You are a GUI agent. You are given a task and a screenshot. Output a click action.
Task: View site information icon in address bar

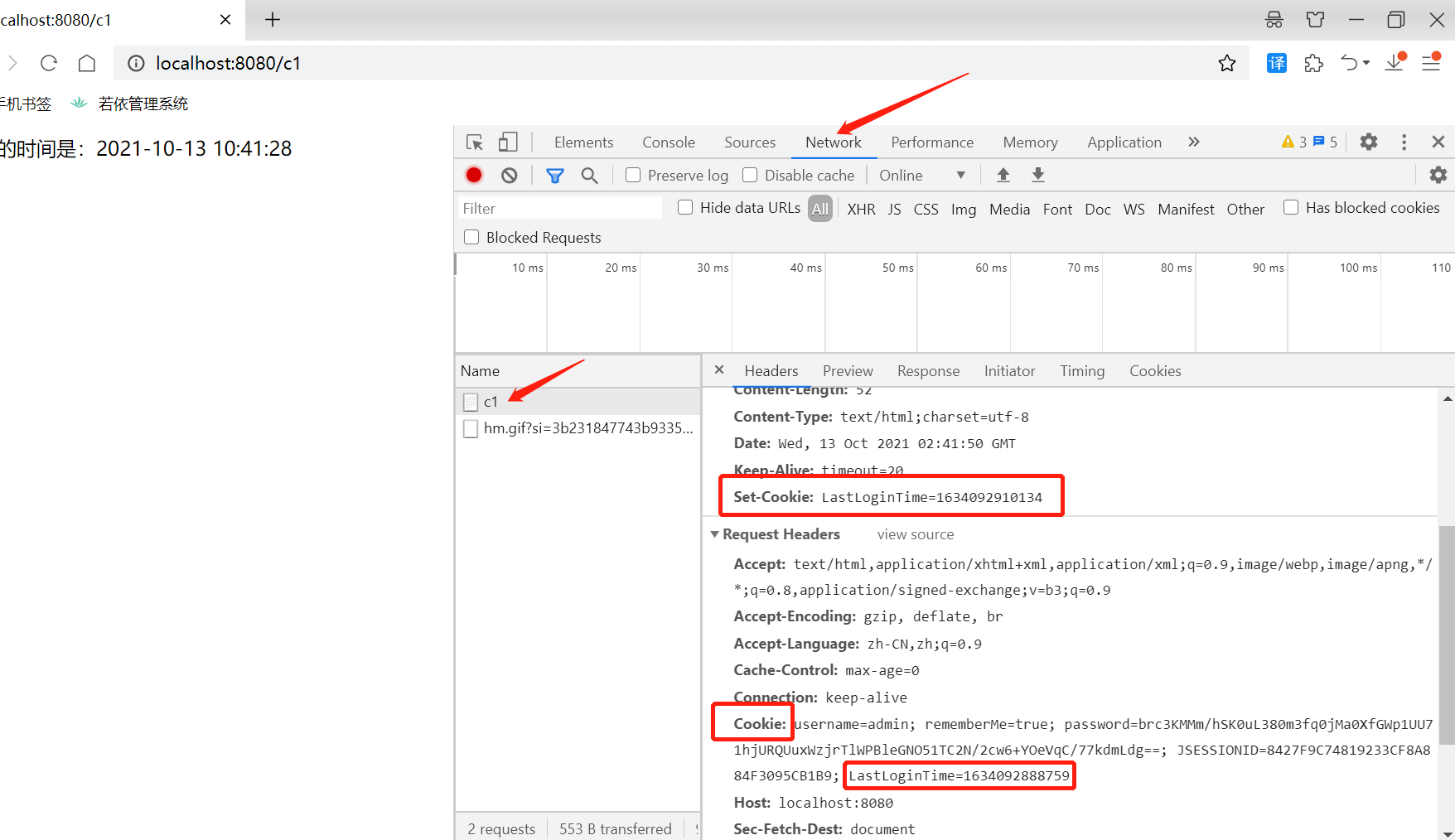click(x=136, y=63)
